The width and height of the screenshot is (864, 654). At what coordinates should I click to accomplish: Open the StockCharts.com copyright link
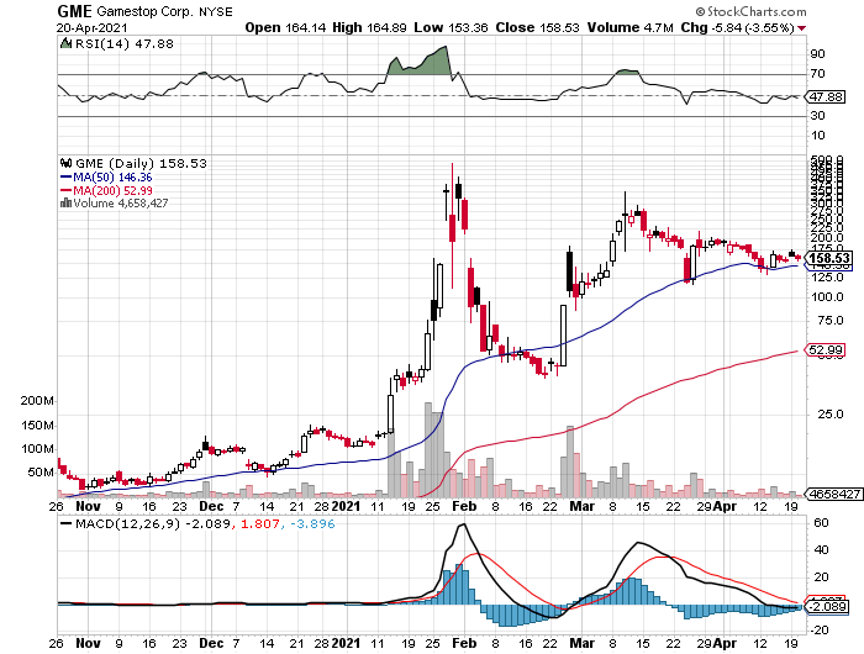pos(750,12)
